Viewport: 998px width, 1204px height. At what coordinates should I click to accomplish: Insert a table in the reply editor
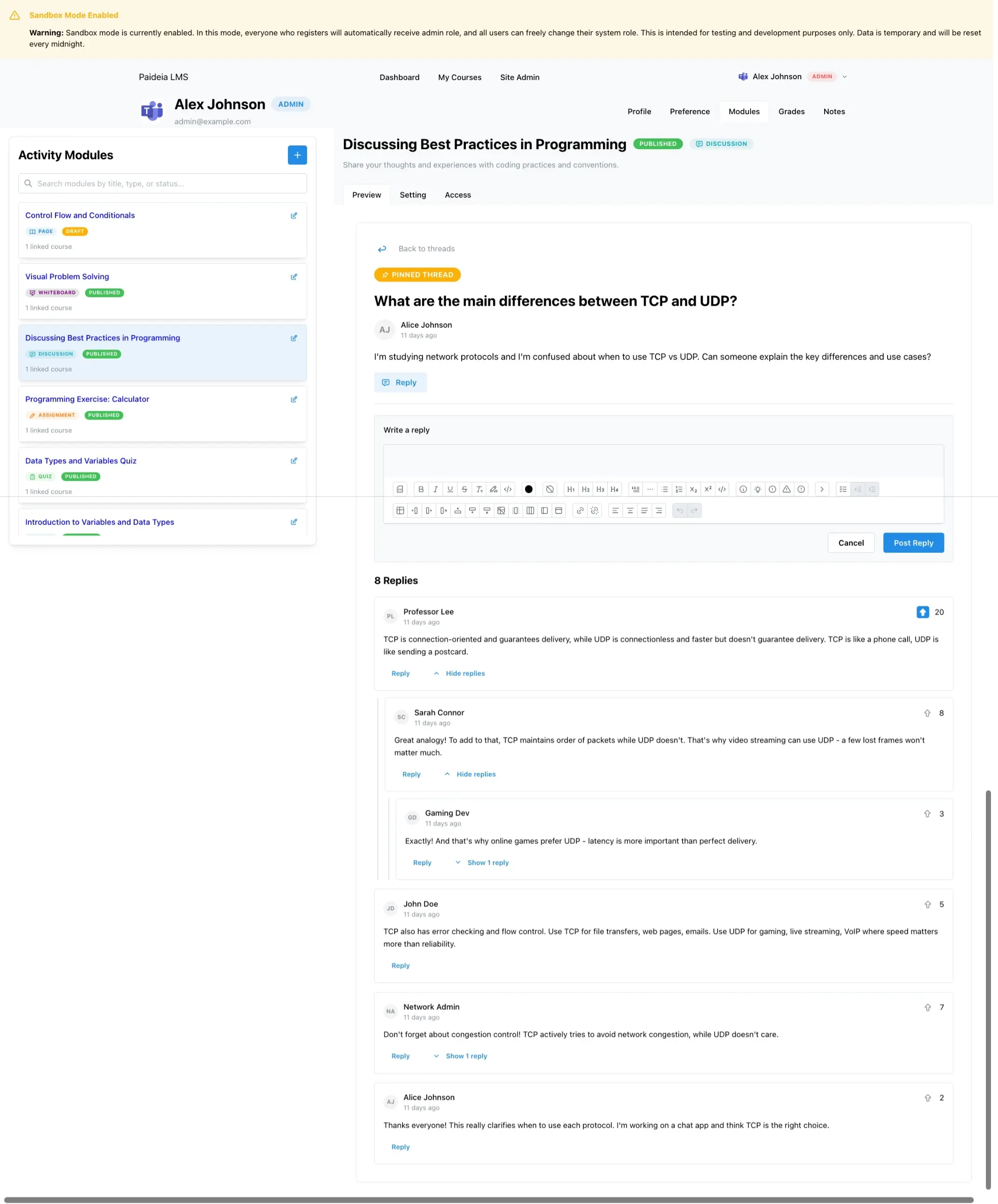(400, 510)
